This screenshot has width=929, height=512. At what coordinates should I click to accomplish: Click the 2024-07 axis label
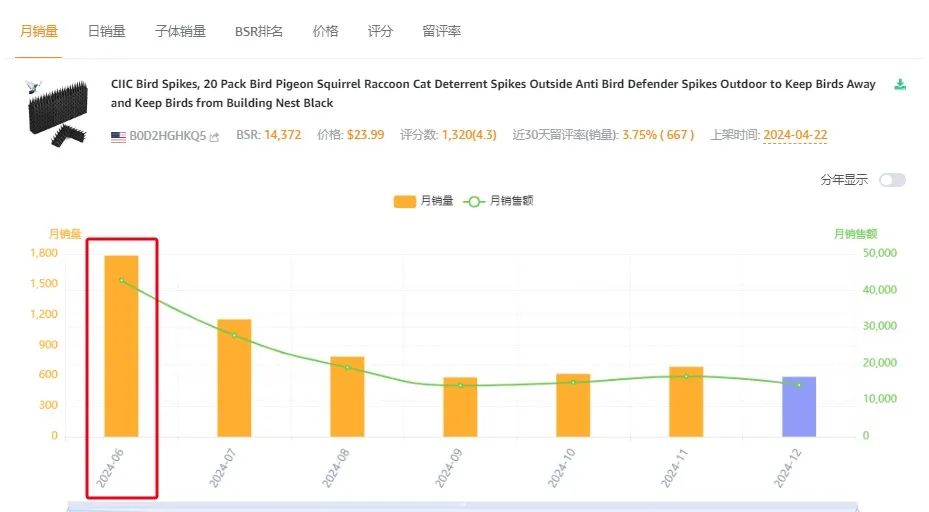point(223,468)
